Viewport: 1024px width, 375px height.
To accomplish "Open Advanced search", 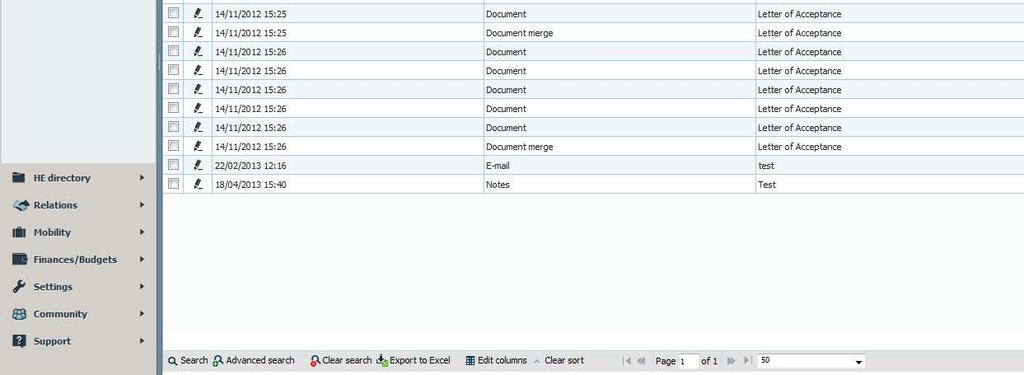I will click(x=253, y=361).
